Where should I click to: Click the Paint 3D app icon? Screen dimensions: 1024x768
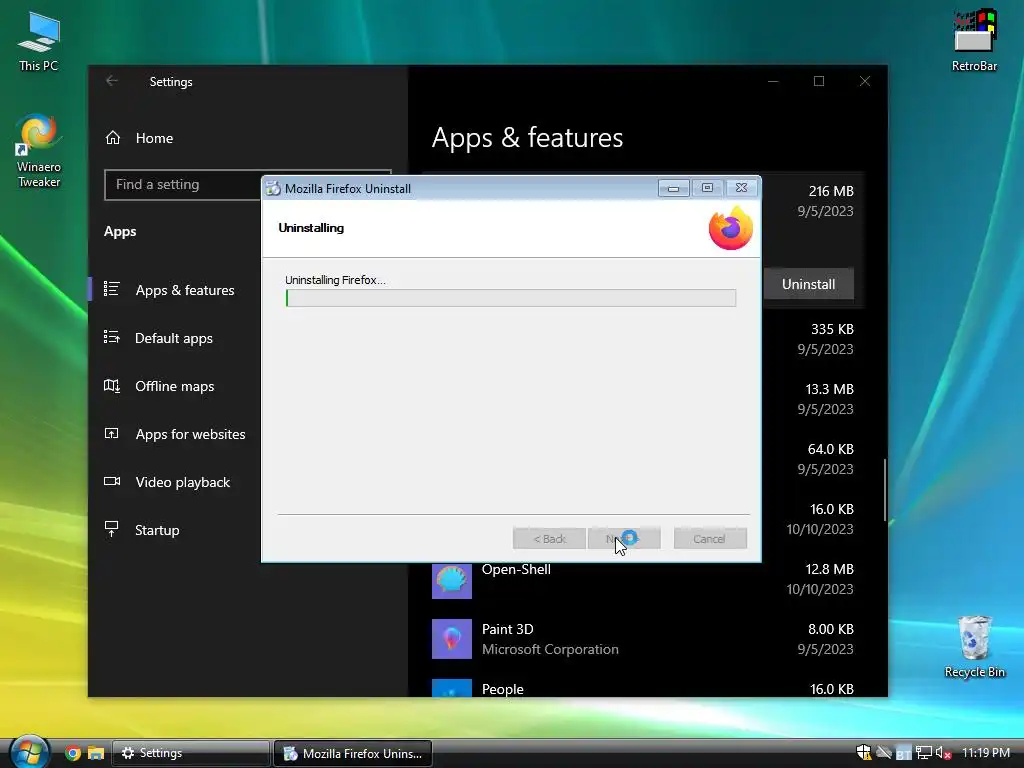tap(452, 639)
